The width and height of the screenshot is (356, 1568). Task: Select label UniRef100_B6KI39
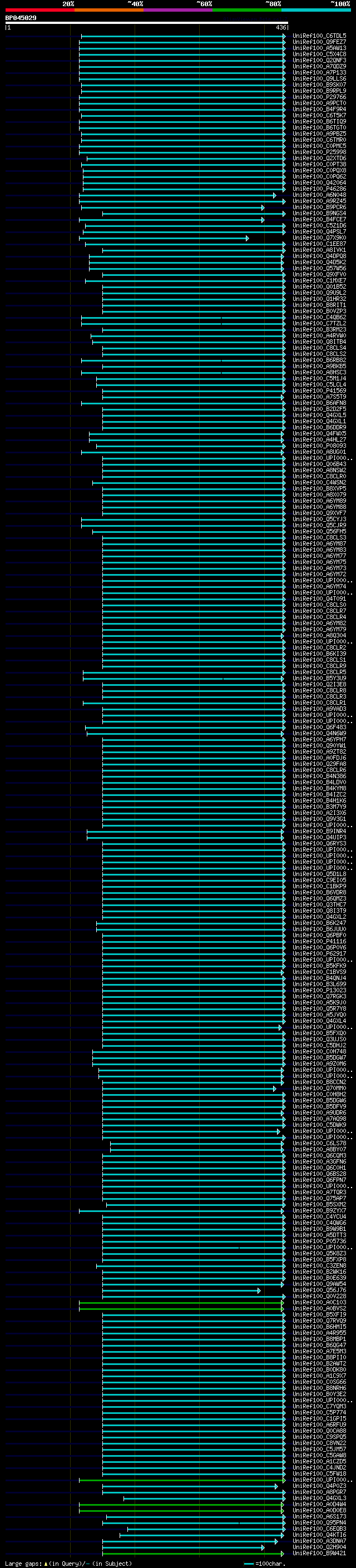[x=319, y=654]
